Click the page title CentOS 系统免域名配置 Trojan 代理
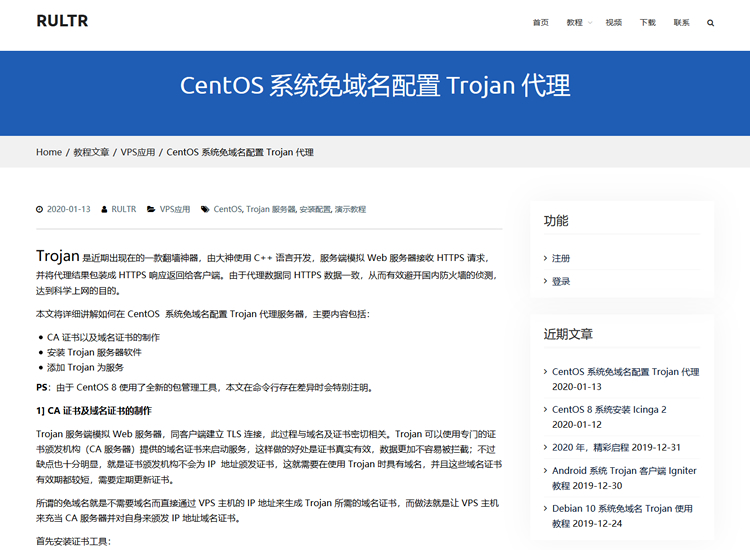Viewport: 750px width, 550px height. click(x=375, y=86)
